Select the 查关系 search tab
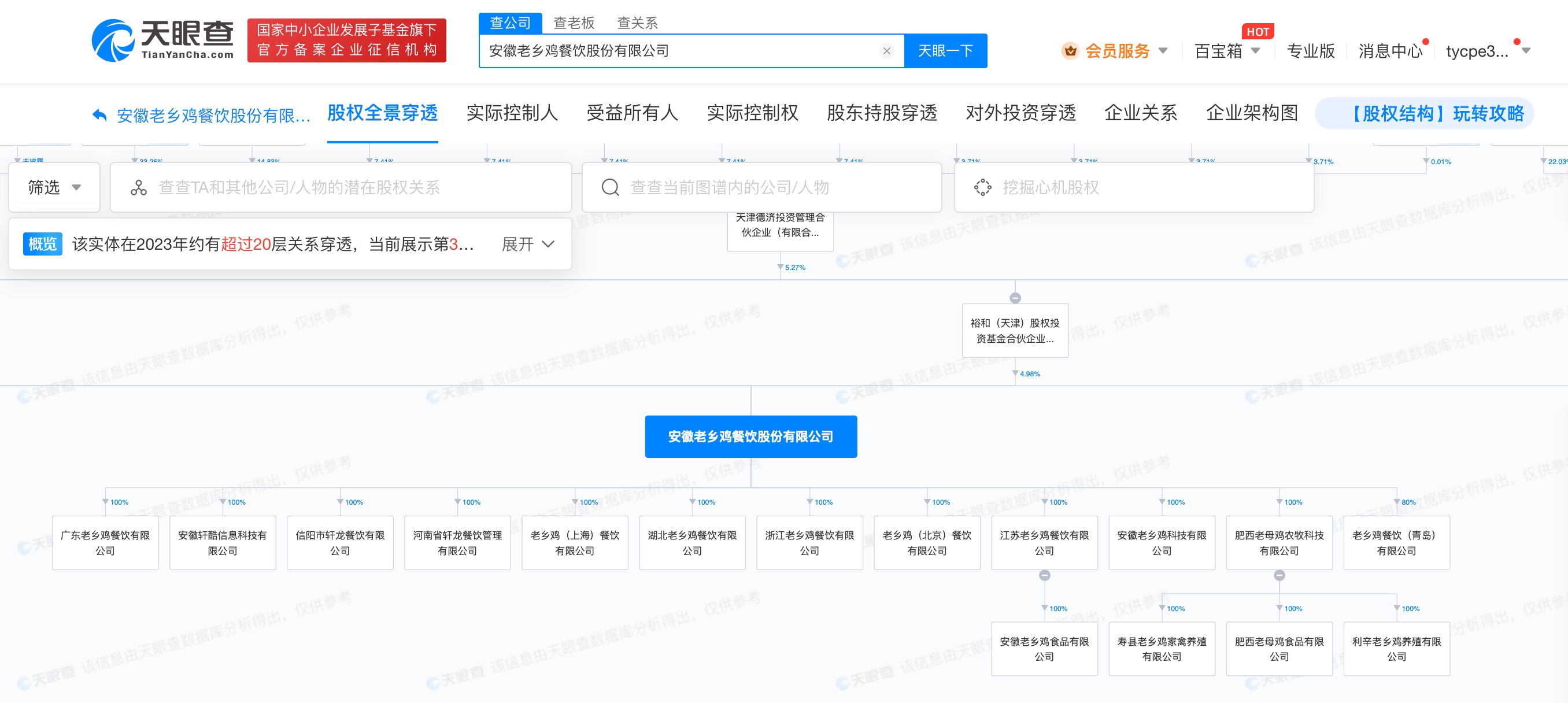Screen dimensions: 1568x703 point(637,23)
